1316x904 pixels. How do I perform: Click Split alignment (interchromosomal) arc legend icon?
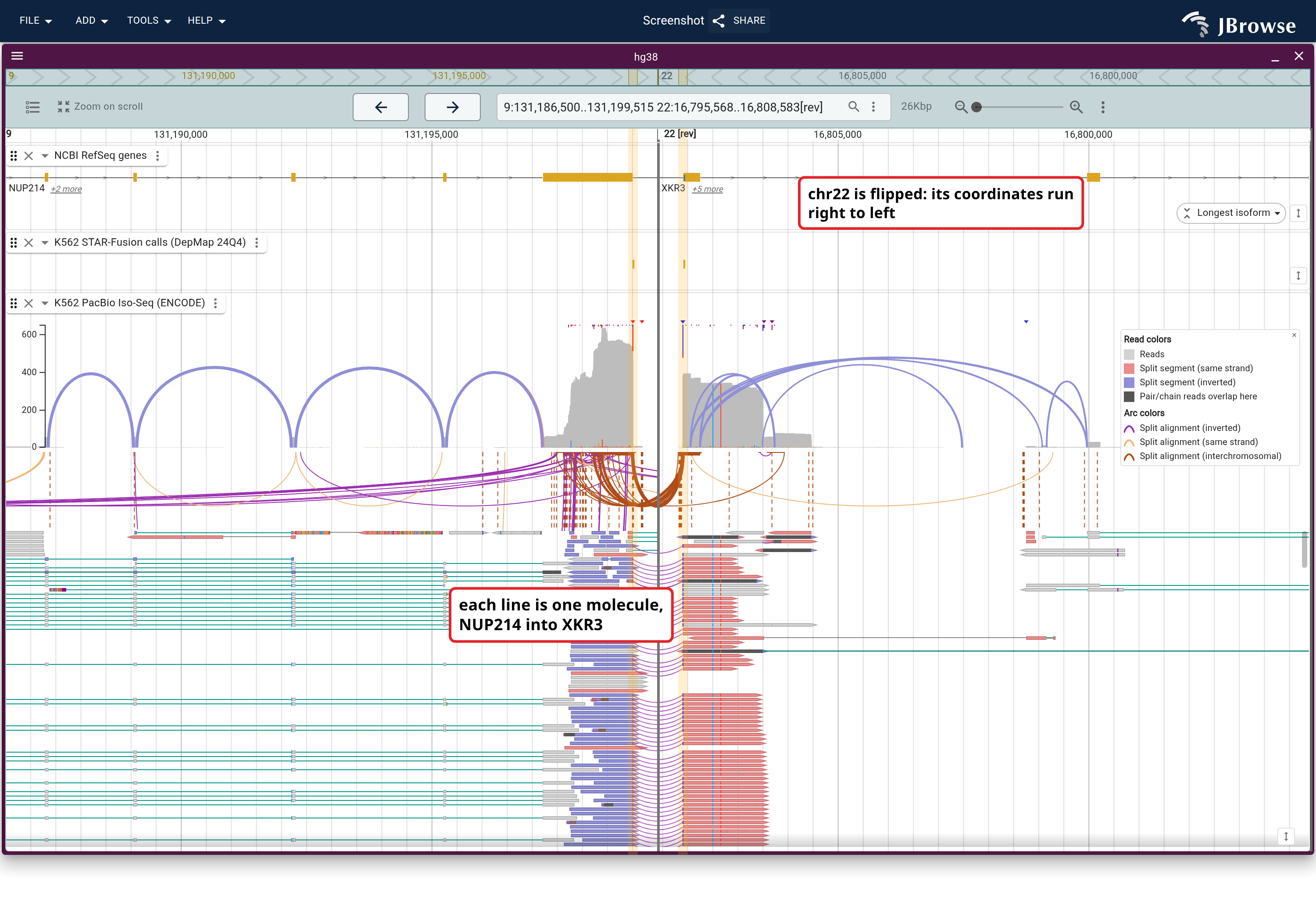click(x=1129, y=457)
